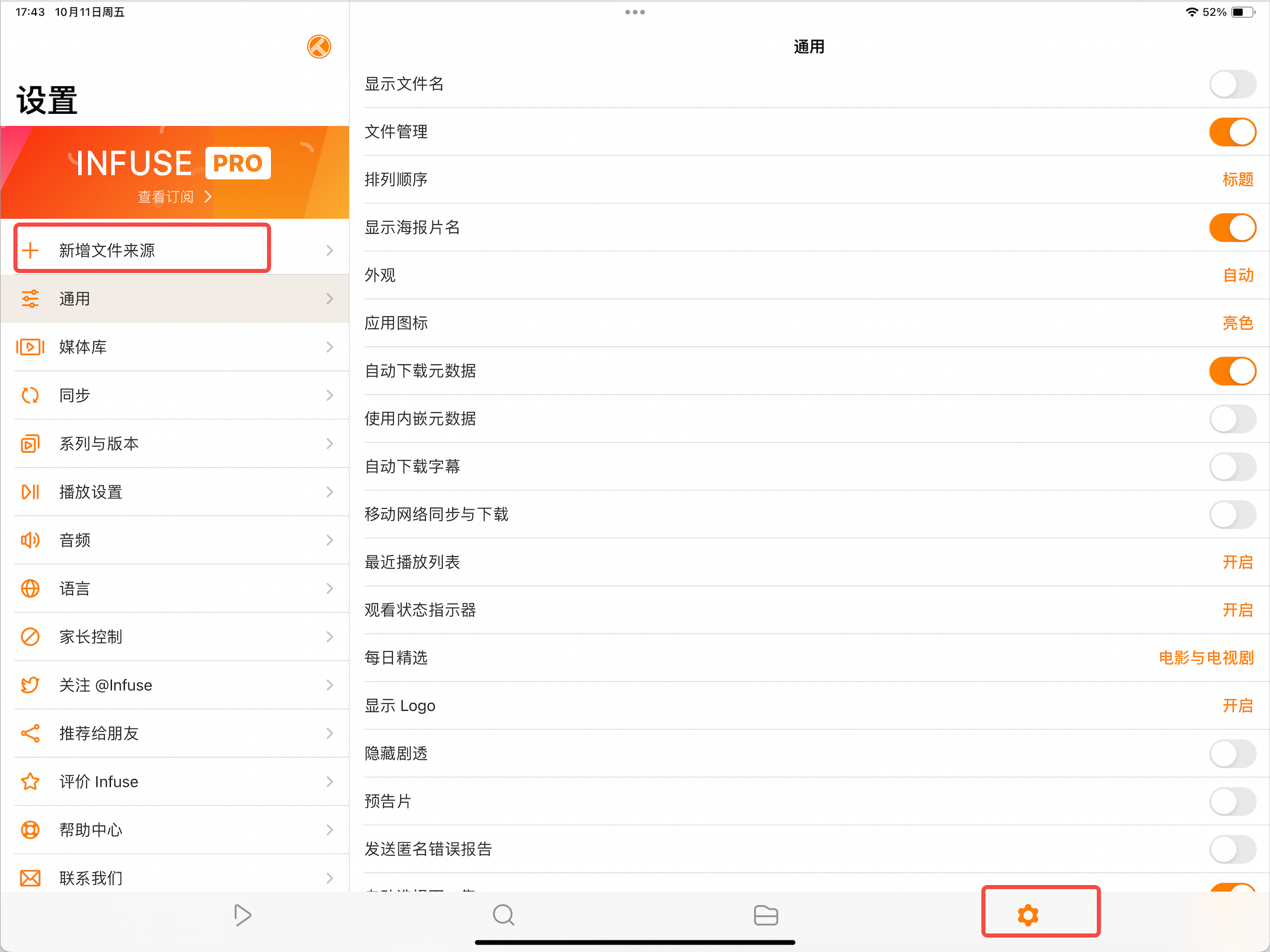The image size is (1270, 952).
Task: Click the prohibition icon beside 家长控制
Action: coord(30,636)
